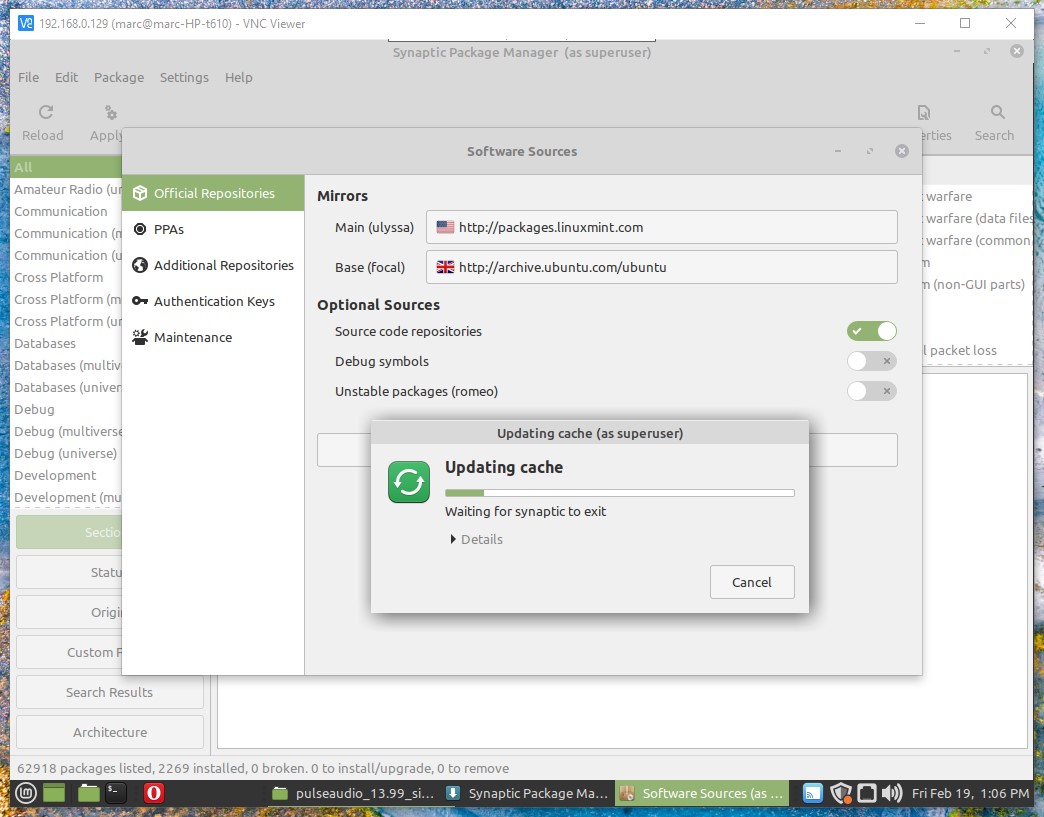Click the US flag icon in Main mirror
This screenshot has height=817, width=1044.
[x=445, y=227]
